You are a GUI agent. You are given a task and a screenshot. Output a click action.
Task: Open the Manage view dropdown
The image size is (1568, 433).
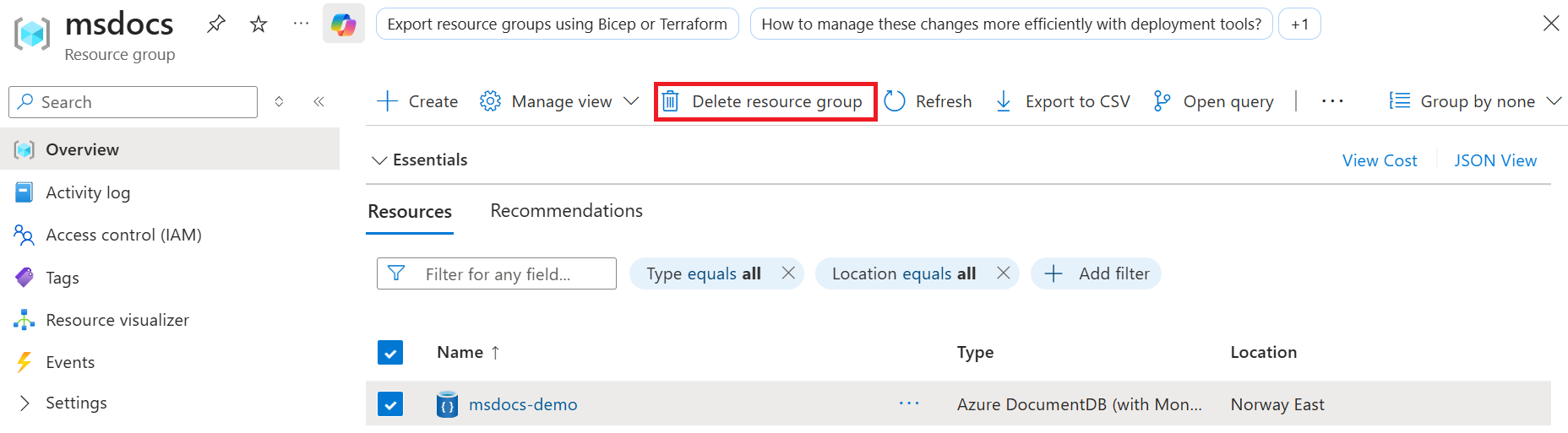[559, 101]
